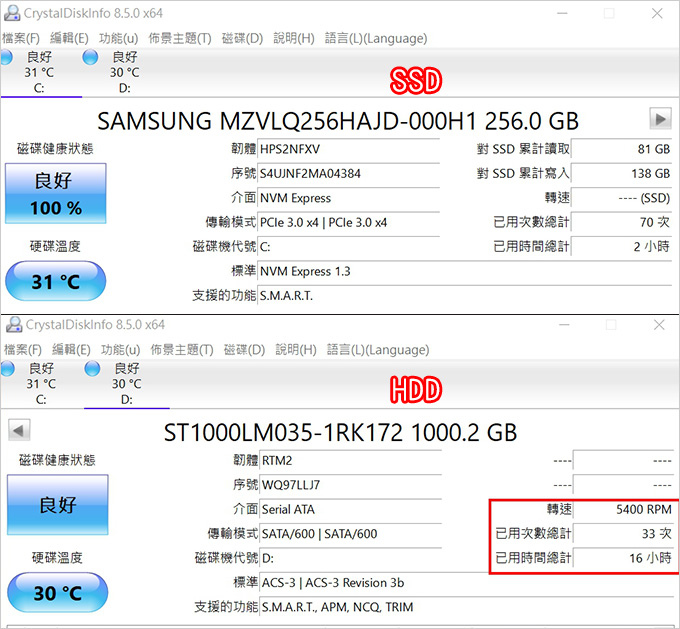Screen dimensions: 680x629
Task: Open 磁碟(D) menu in top SSD window
Action: [x=242, y=39]
